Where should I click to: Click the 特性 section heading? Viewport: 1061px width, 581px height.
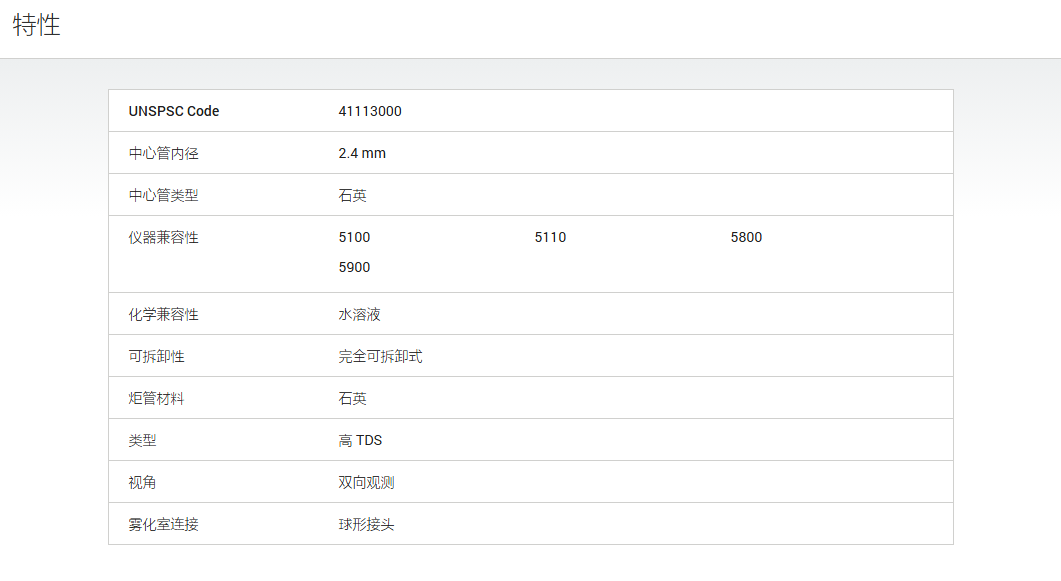[x=37, y=25]
